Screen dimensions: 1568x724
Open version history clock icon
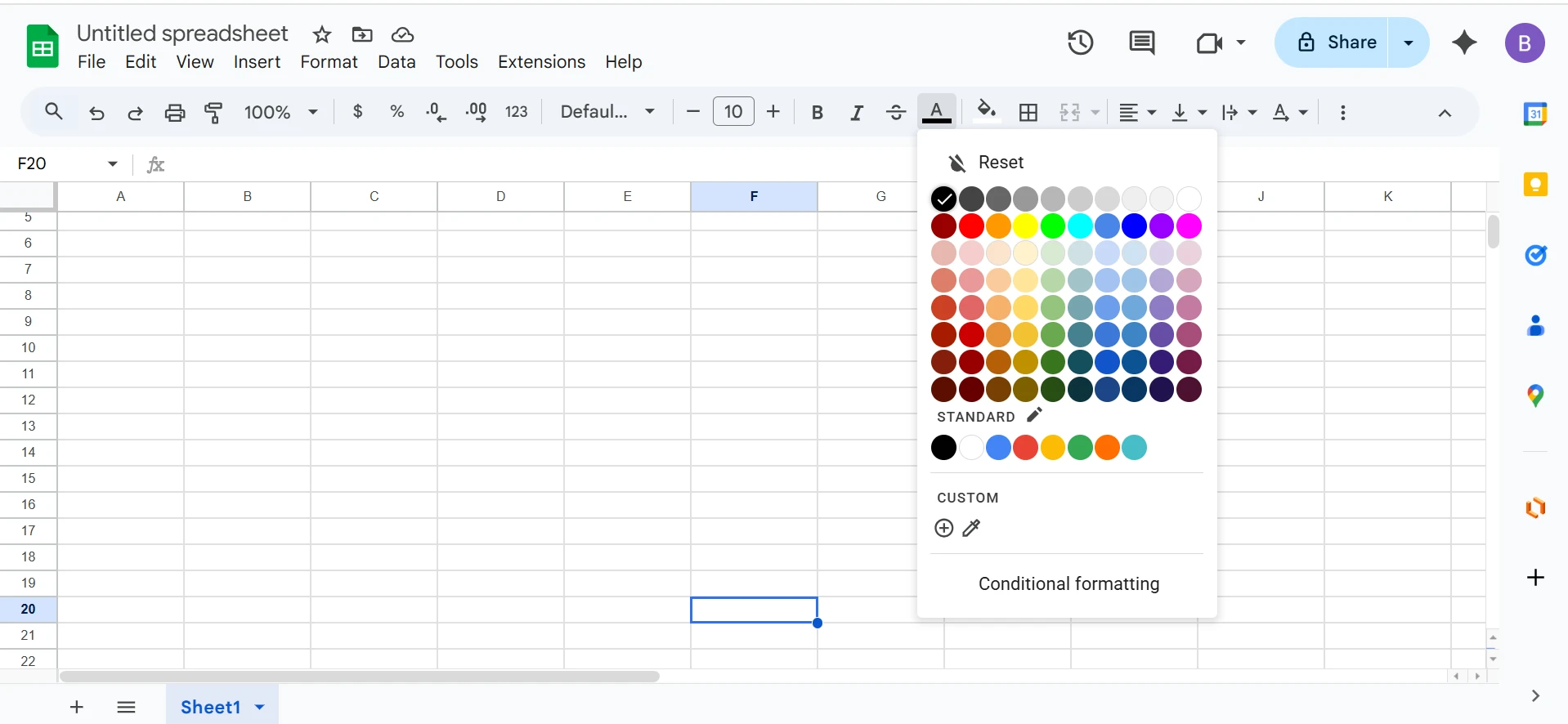1080,42
